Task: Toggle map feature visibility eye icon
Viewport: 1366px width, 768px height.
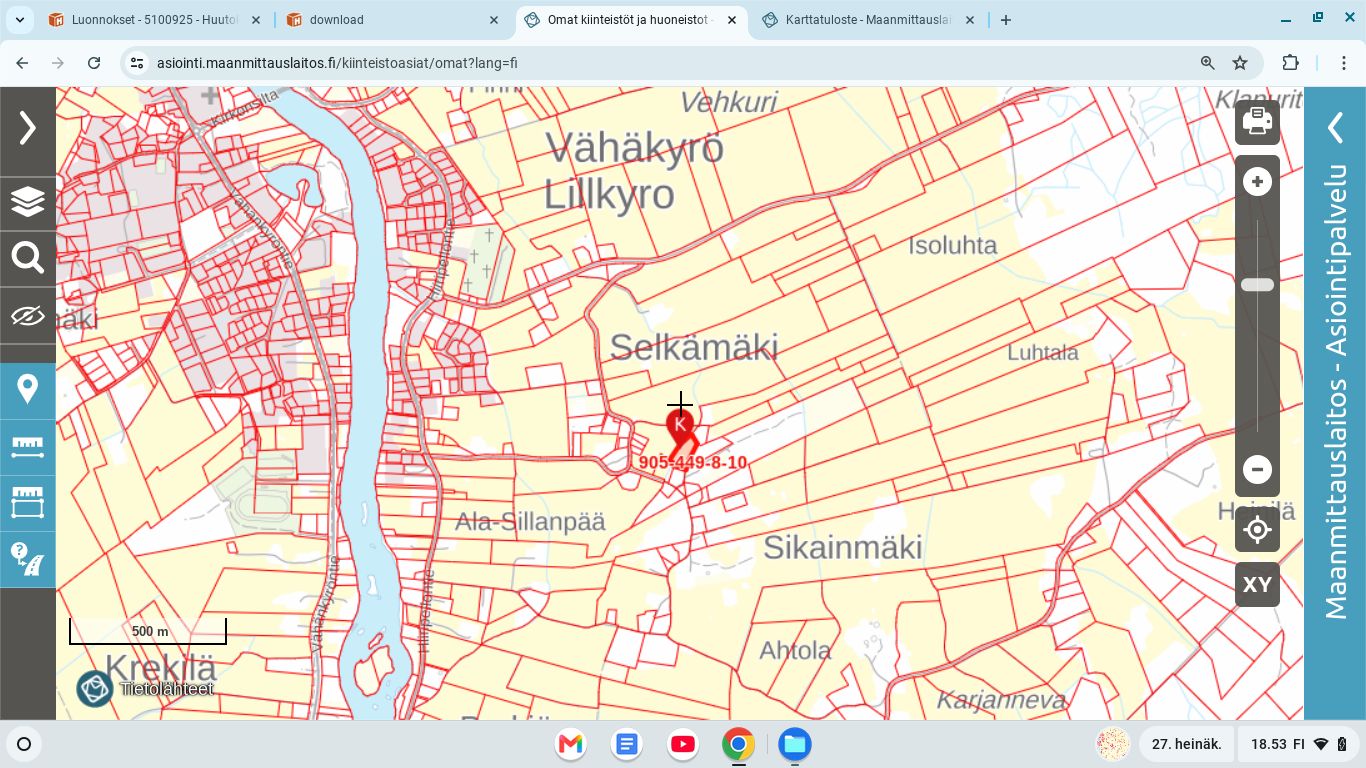Action: tap(28, 316)
